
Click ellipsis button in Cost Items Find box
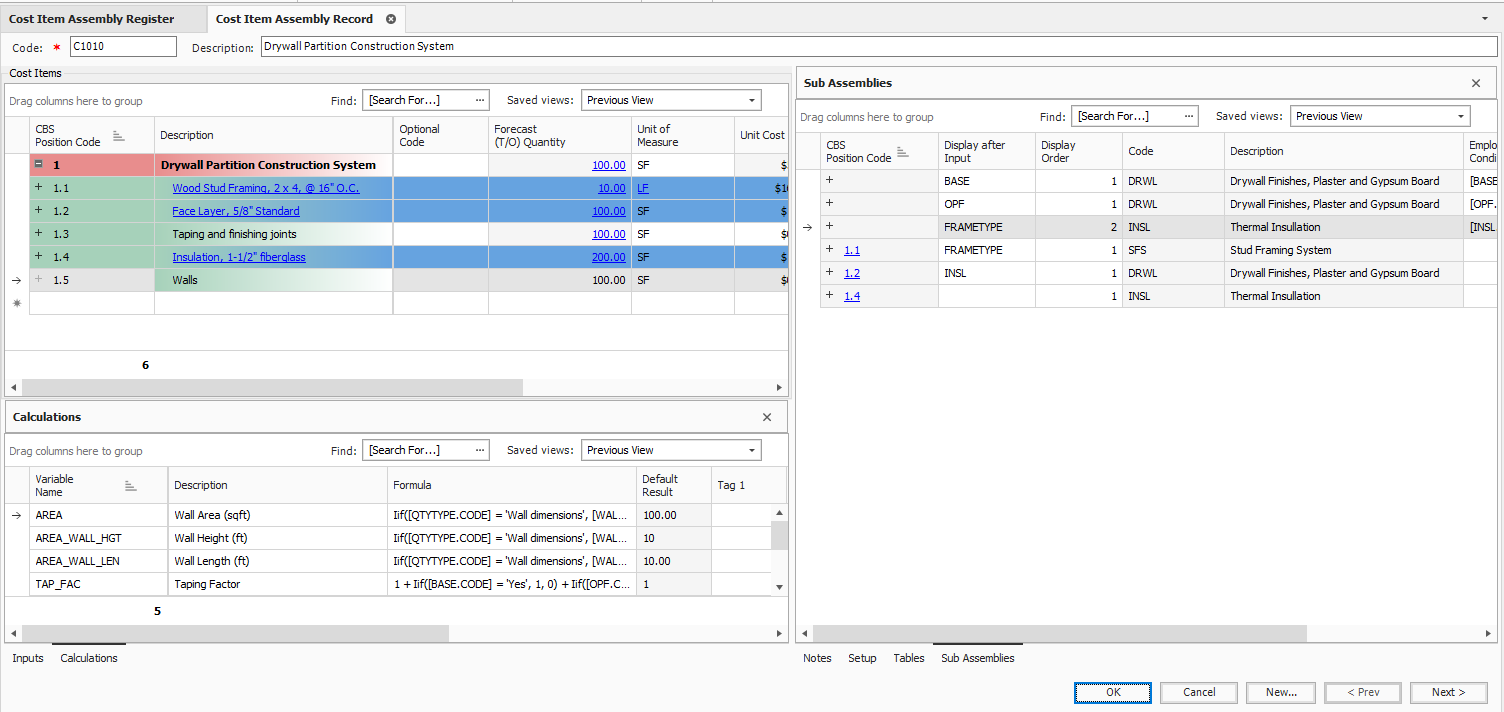480,100
